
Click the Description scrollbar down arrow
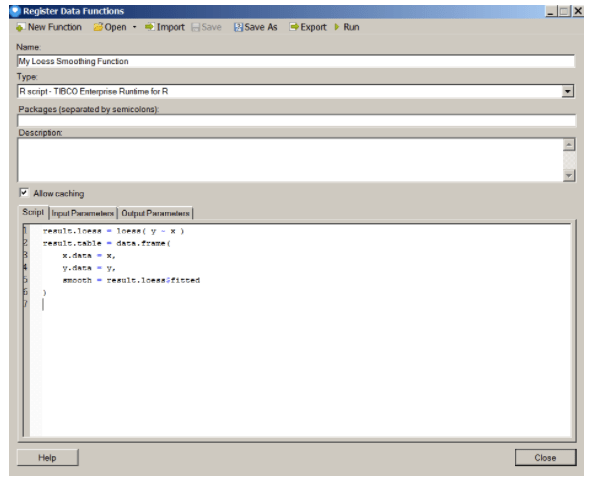coord(569,176)
